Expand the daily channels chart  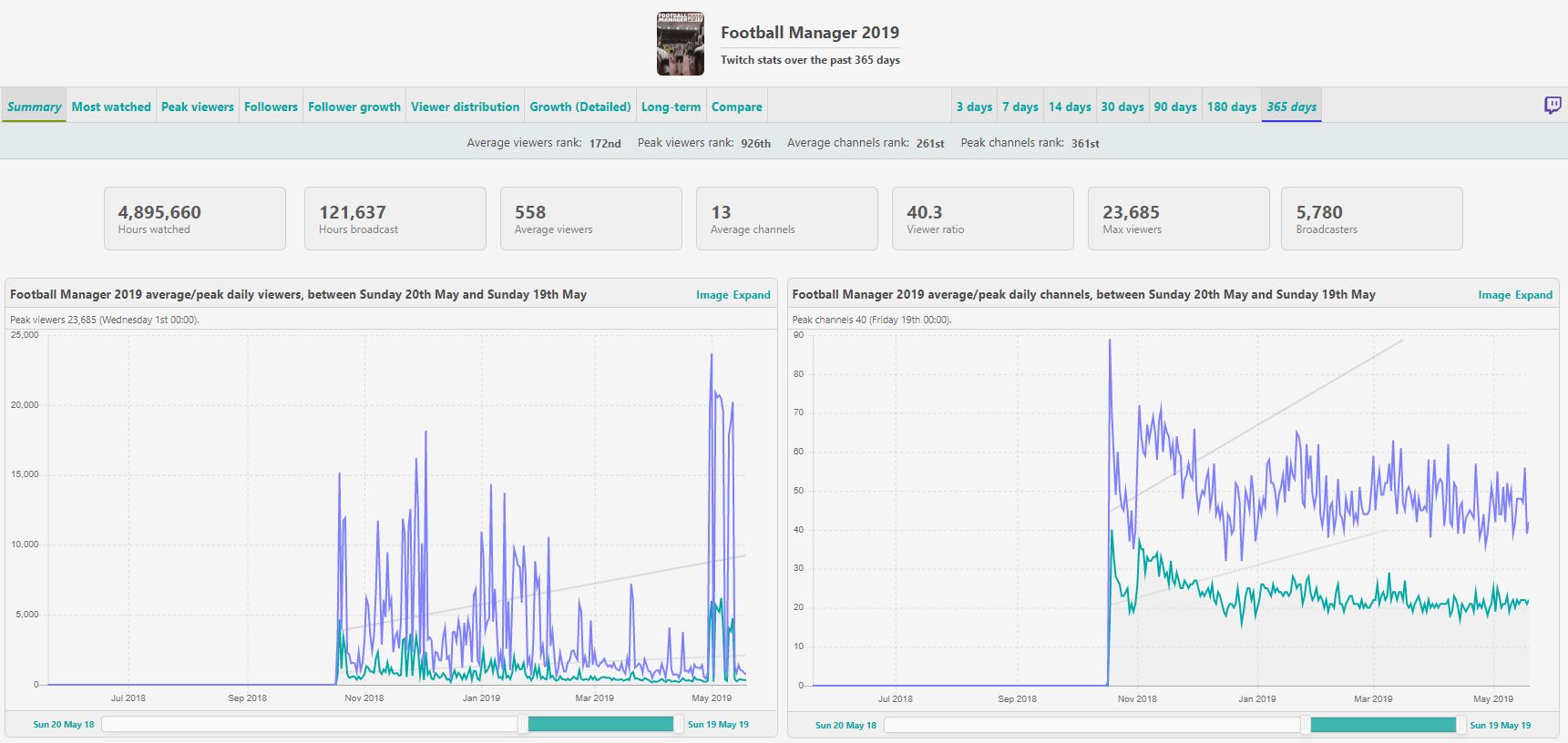pyautogui.click(x=1534, y=295)
